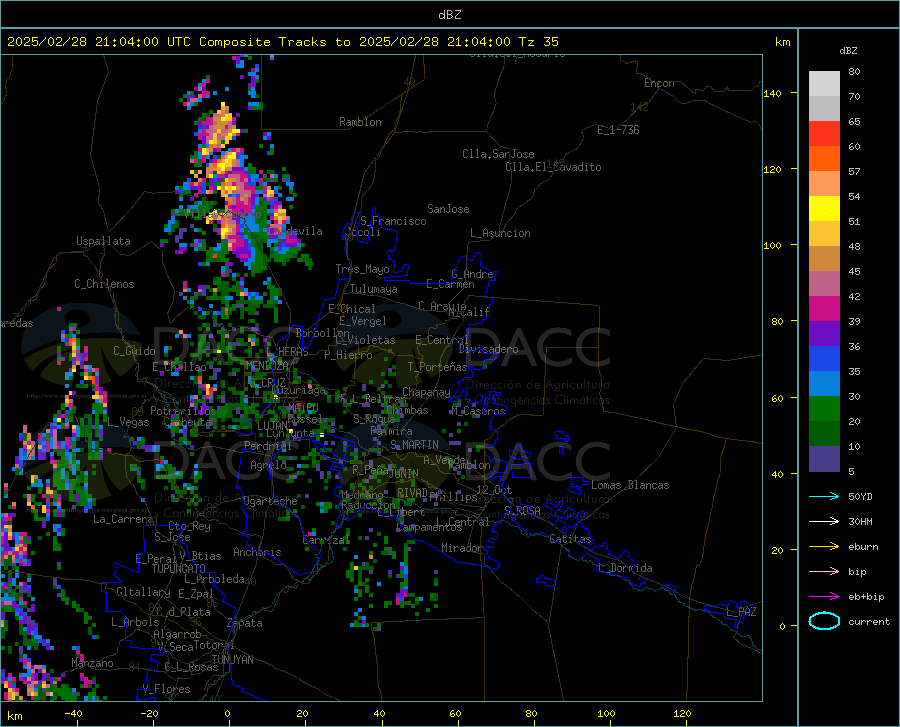The image size is (900, 727).
Task: Click the 'Lomas_Blancas' label on map
Action: [630, 485]
